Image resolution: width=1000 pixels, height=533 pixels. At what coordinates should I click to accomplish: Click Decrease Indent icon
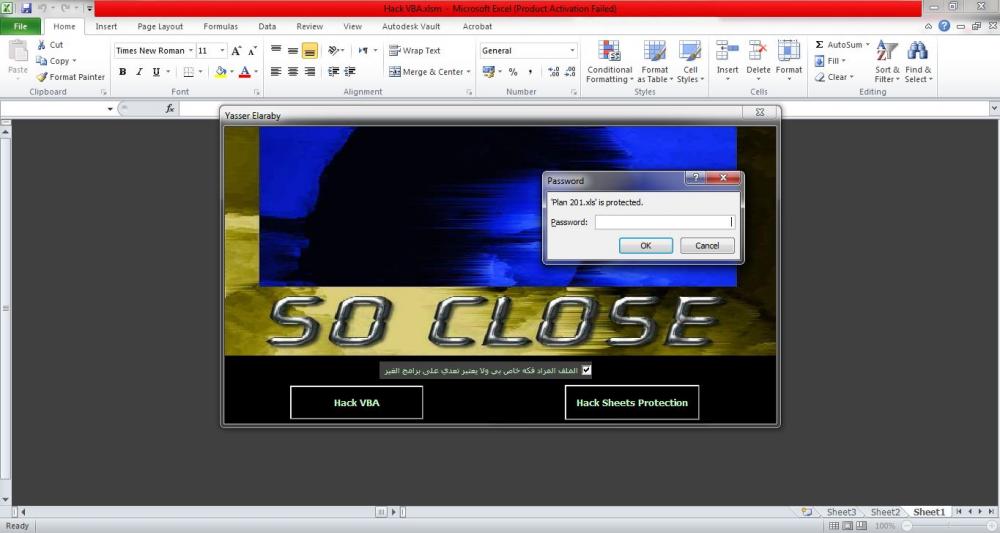pos(334,71)
